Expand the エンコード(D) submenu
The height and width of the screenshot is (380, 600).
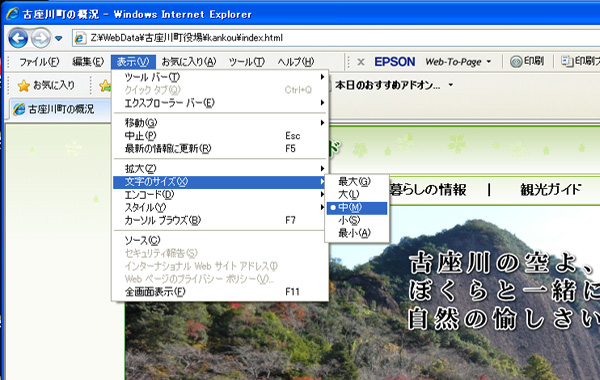coord(220,195)
